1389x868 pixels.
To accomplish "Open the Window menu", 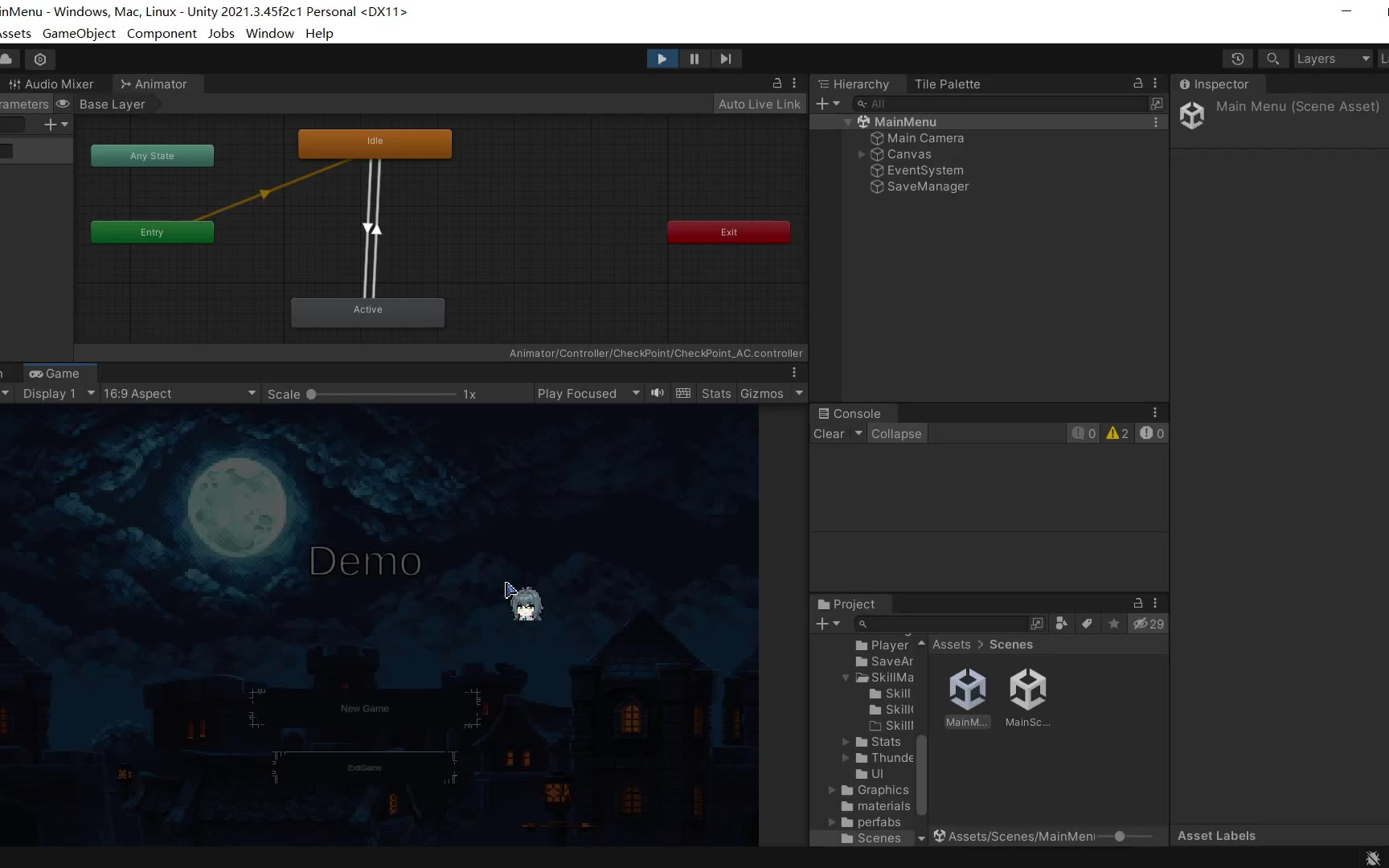I will coord(270,33).
